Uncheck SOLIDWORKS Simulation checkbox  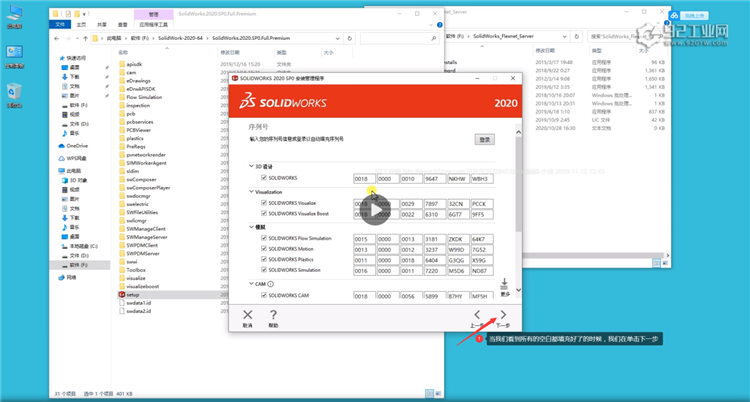click(x=264, y=270)
